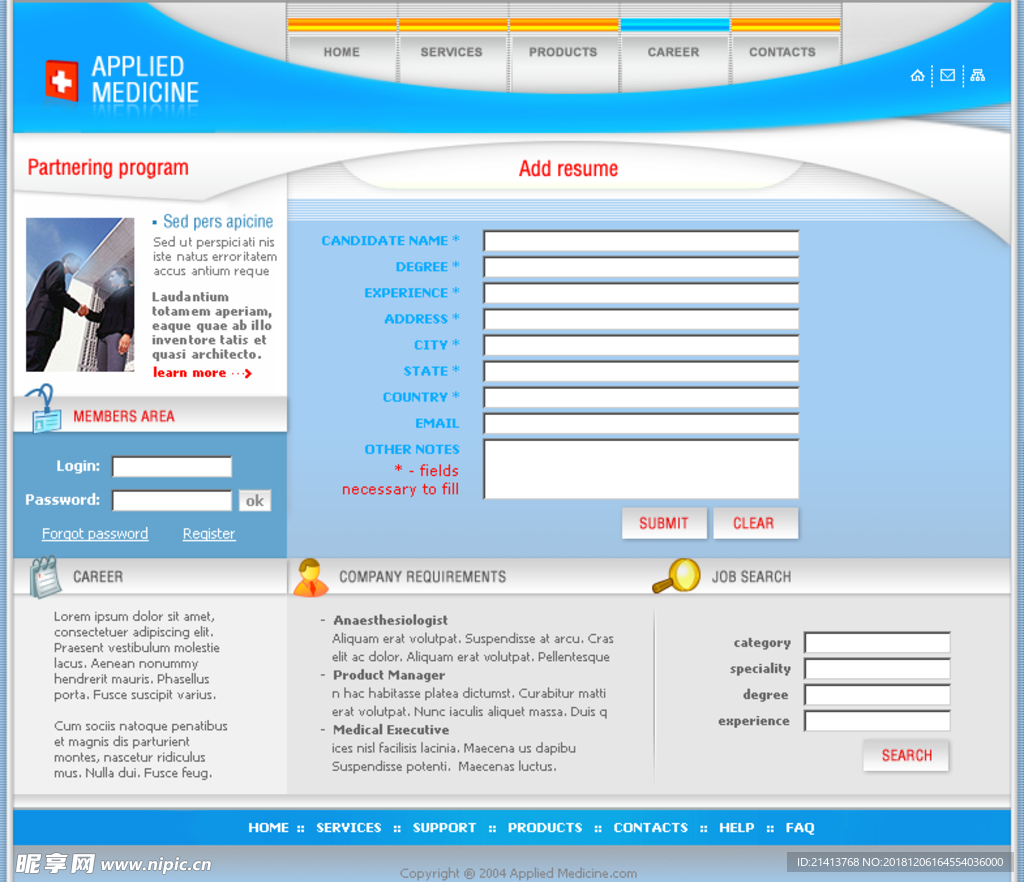The image size is (1024, 882).
Task: Follow the Forgot password link
Action: click(x=95, y=534)
